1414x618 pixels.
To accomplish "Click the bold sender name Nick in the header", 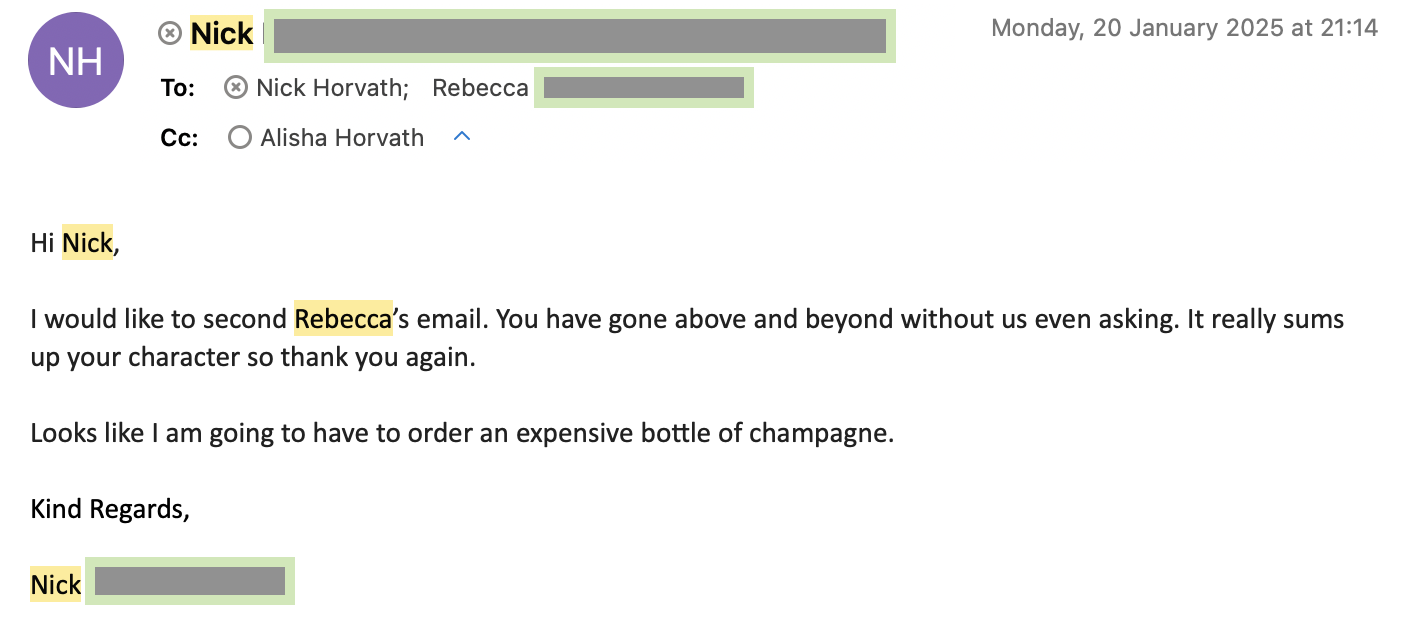I will 222,34.
